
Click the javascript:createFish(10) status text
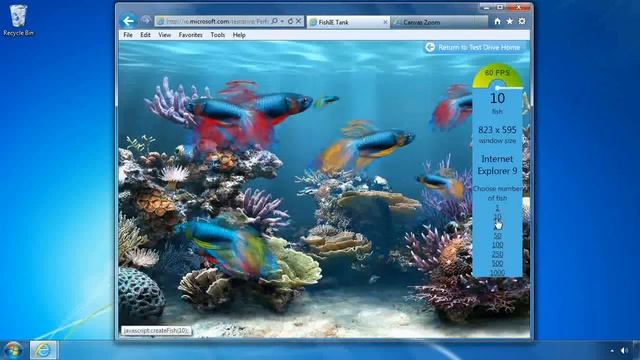click(x=156, y=331)
